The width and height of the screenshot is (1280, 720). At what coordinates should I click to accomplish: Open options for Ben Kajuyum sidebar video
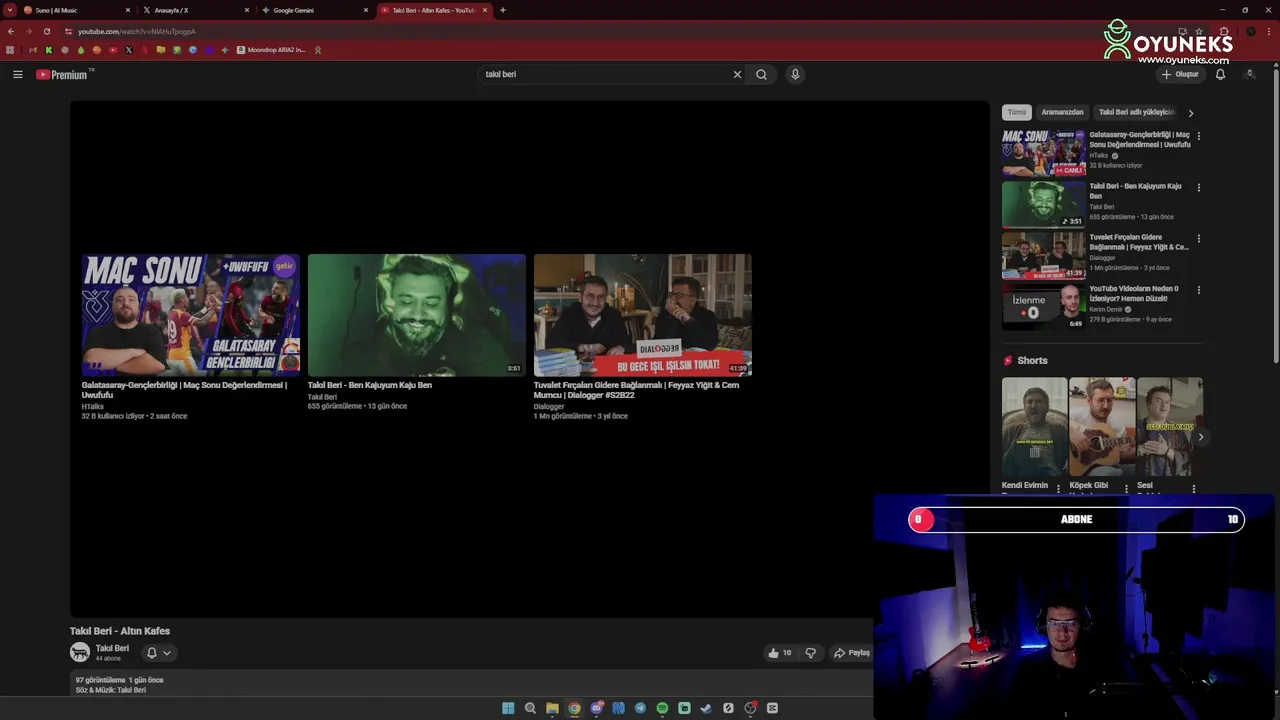(x=1199, y=187)
